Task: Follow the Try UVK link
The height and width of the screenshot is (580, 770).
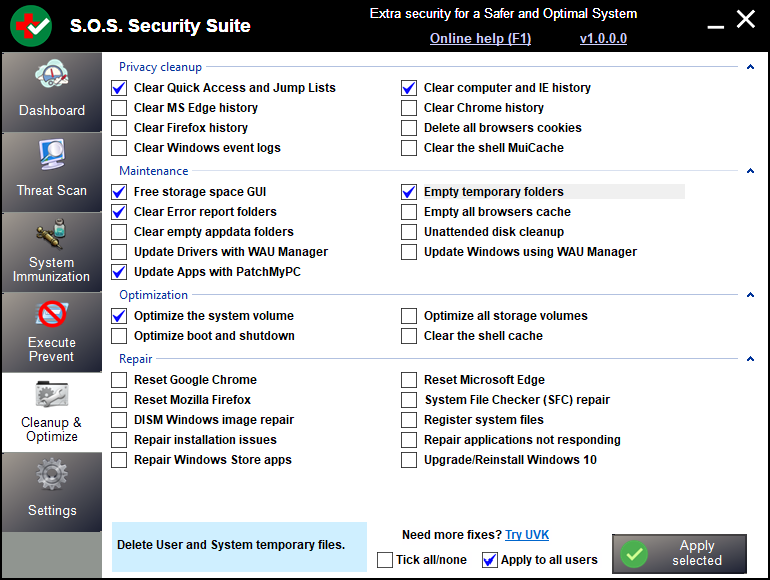Action: click(x=527, y=535)
